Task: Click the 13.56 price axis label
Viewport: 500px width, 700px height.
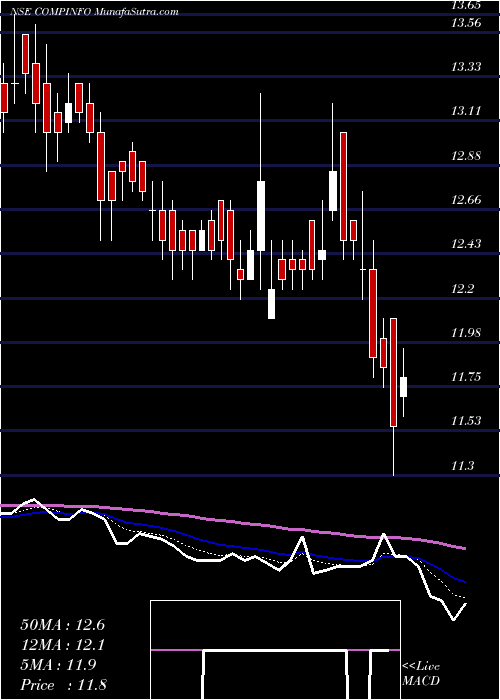Action: pyautogui.click(x=467, y=23)
